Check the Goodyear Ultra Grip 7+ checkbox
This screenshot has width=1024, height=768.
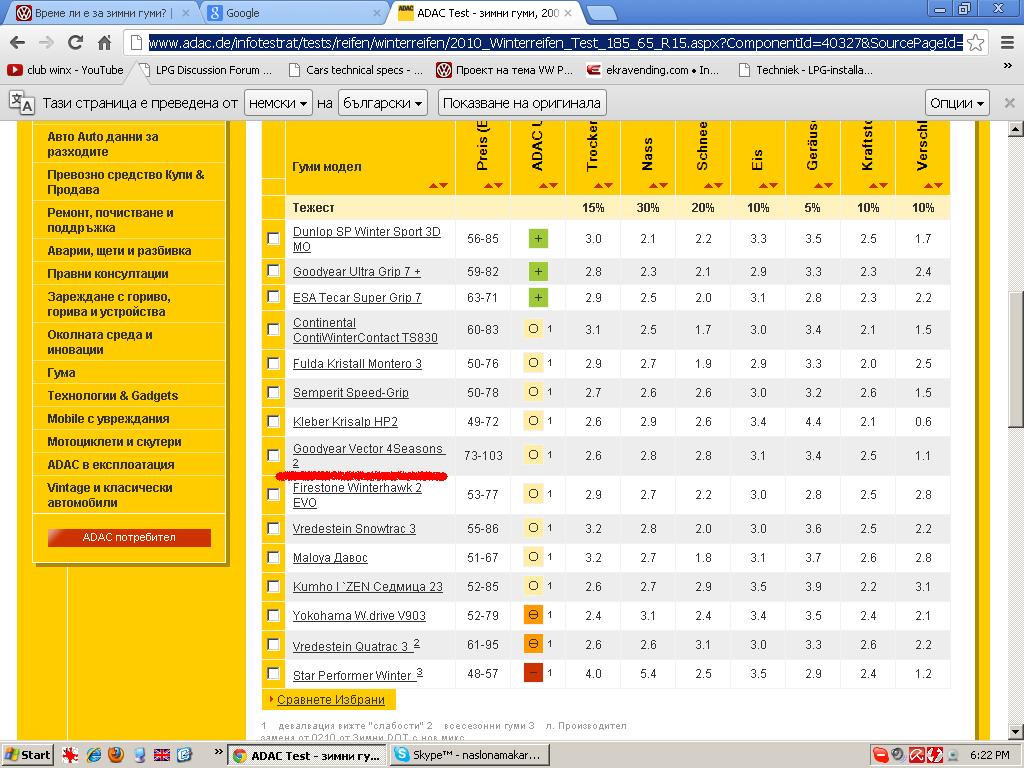[x=274, y=271]
